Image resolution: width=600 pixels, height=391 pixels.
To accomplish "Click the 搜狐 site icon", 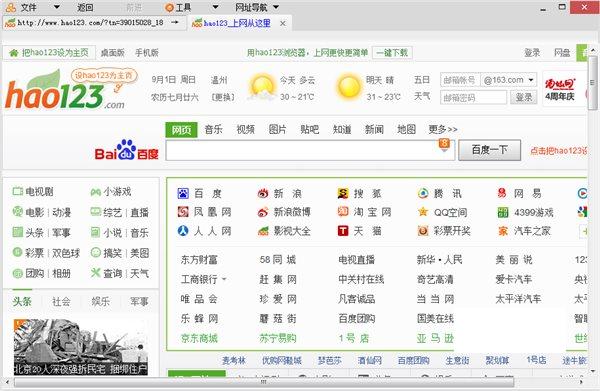I will point(343,193).
